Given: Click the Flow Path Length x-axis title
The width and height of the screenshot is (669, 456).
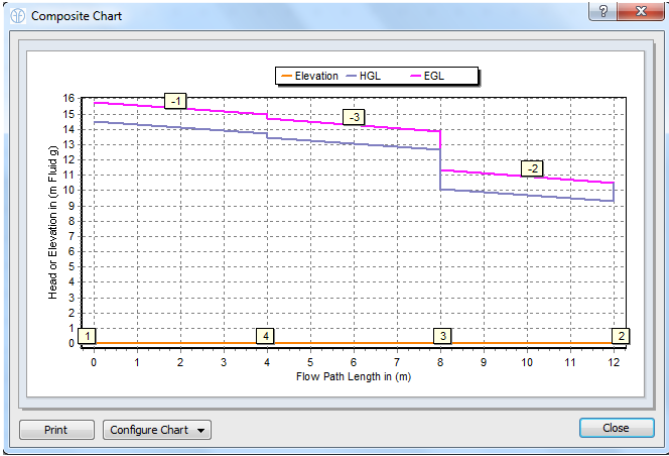Looking at the screenshot, I should (x=354, y=377).
